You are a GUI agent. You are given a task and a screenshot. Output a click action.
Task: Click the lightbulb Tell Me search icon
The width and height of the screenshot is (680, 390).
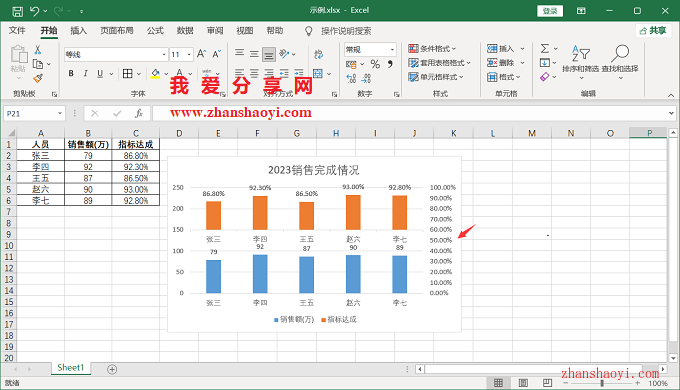[308, 31]
